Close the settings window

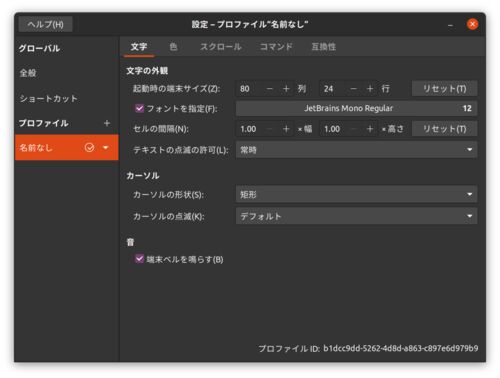click(472, 24)
